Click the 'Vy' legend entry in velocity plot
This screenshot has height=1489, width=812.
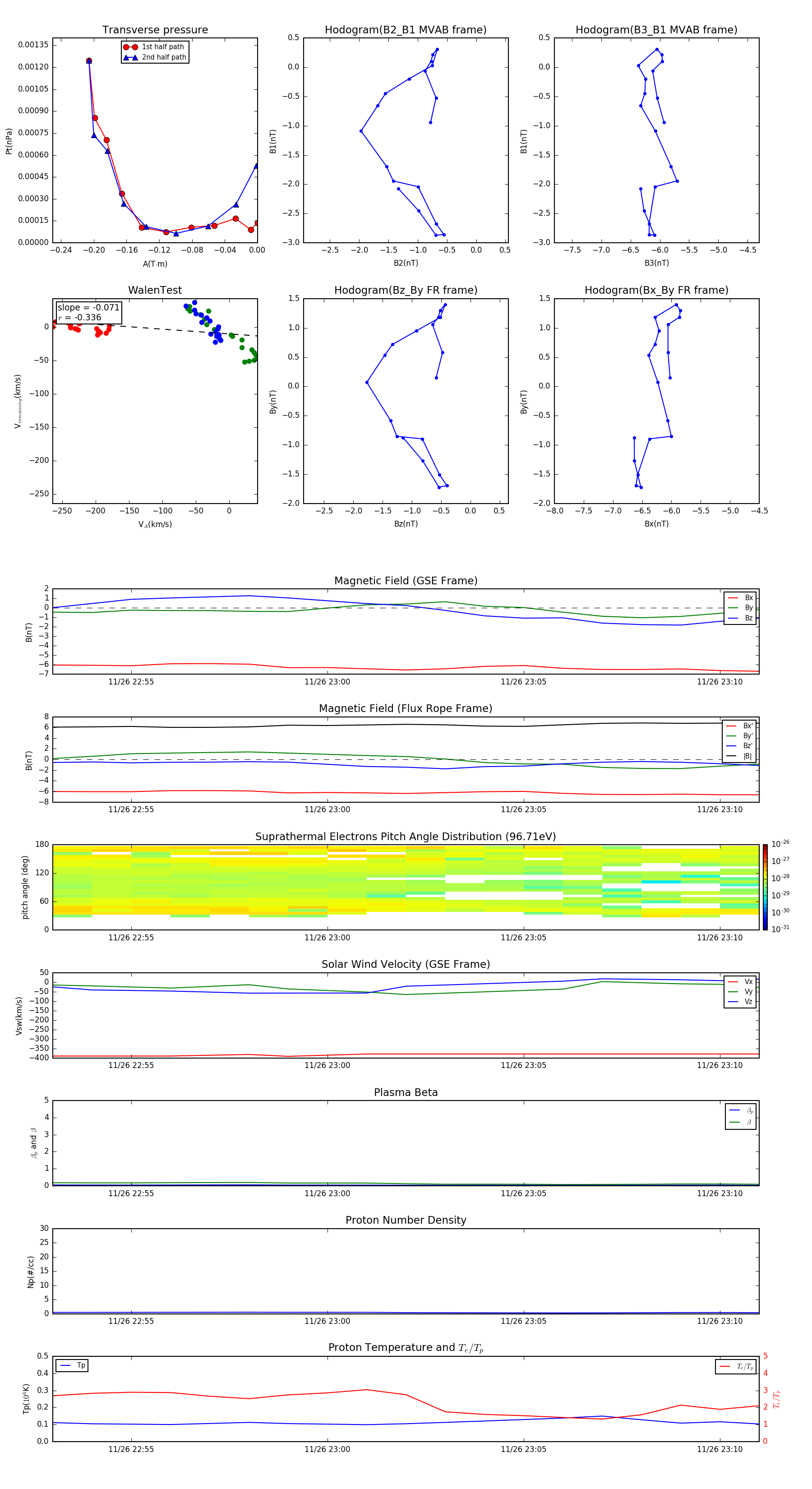(x=740, y=991)
